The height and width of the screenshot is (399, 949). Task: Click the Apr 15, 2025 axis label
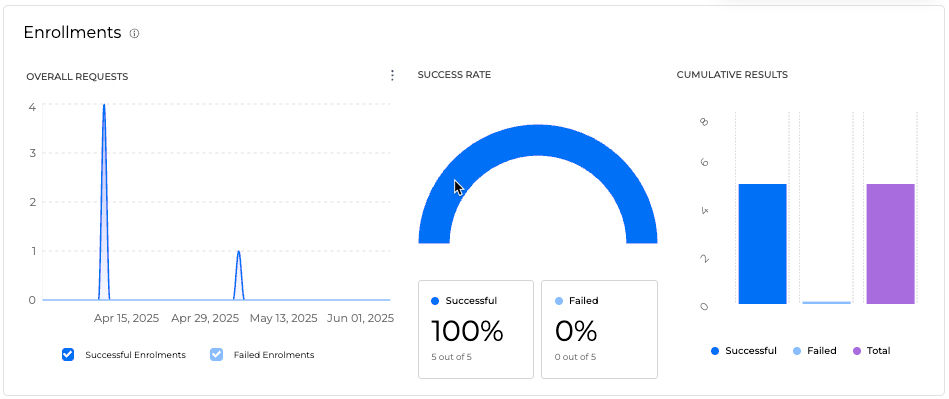point(126,318)
